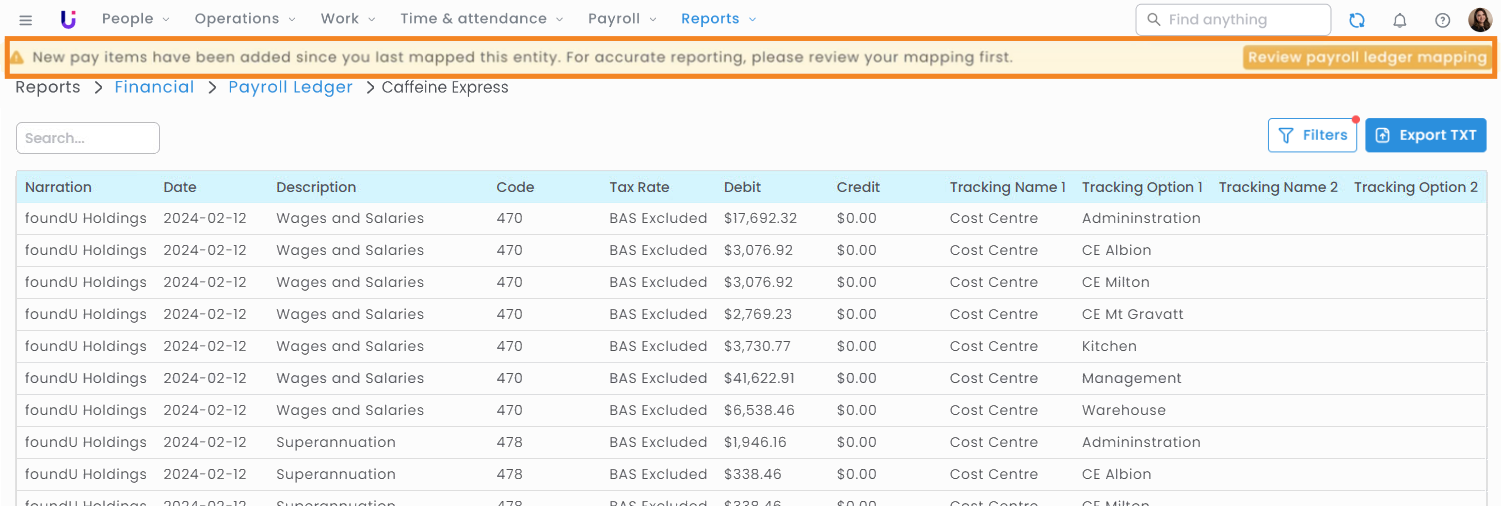Open the notifications bell
Viewport: 1501px width, 506px height.
(x=1400, y=20)
